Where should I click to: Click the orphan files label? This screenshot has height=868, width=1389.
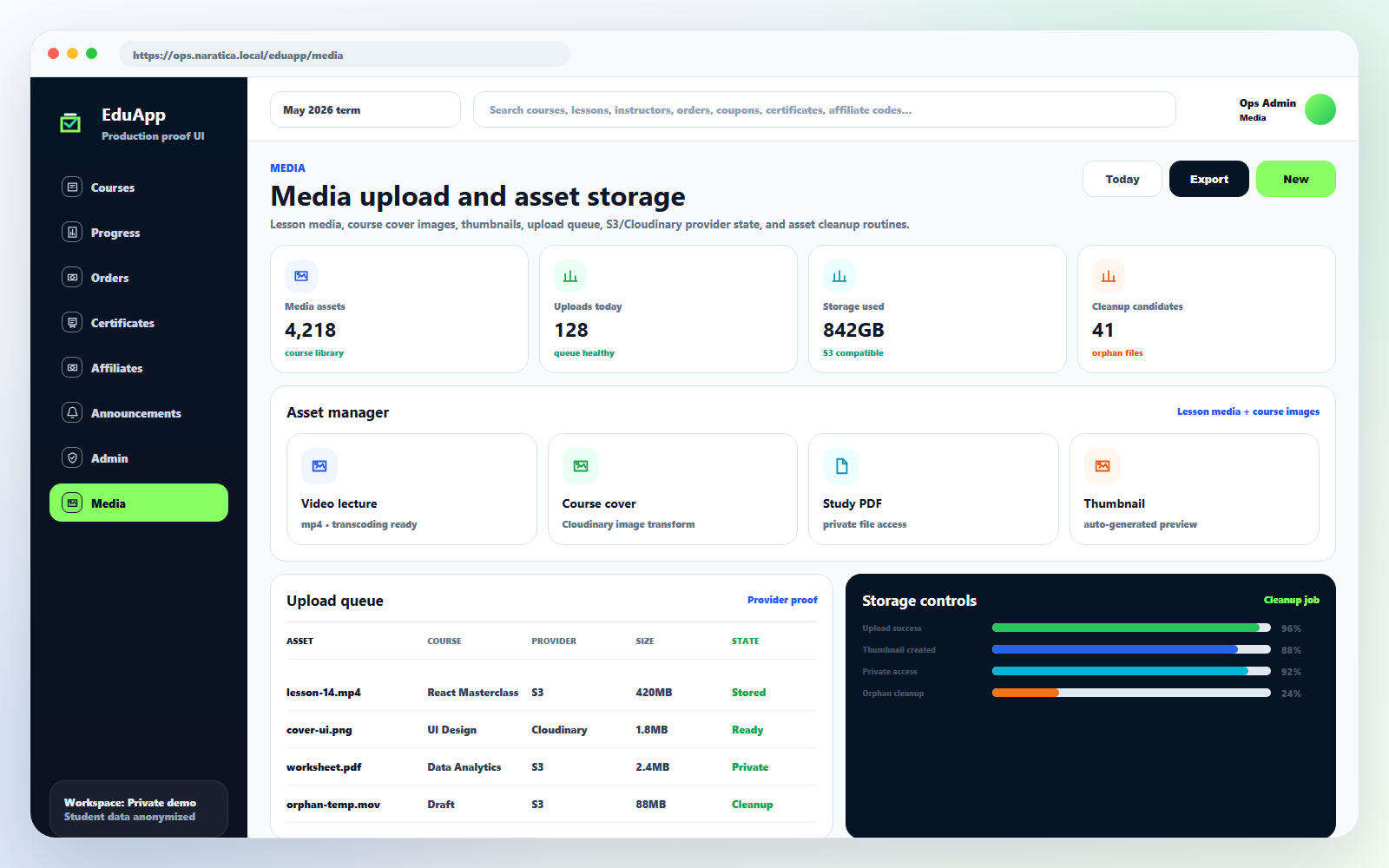1117,353
